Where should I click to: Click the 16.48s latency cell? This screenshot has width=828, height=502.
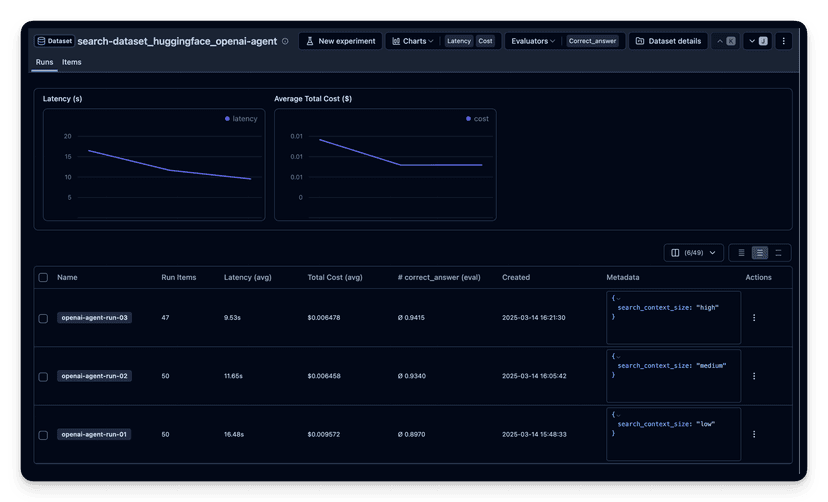click(x=234, y=434)
